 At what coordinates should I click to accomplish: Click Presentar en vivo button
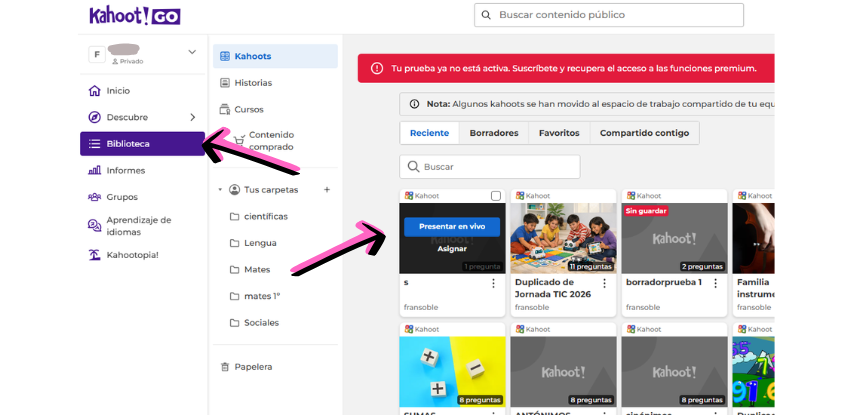click(x=452, y=226)
